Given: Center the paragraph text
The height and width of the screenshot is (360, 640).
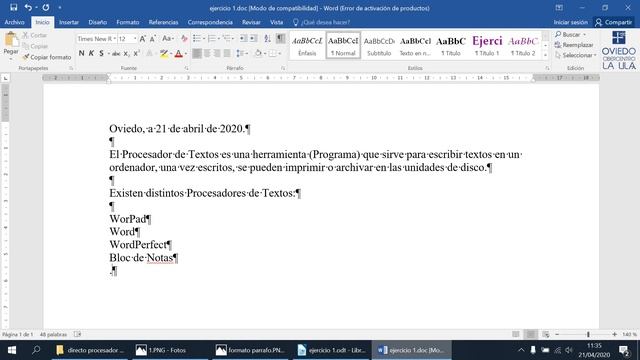Looking at the screenshot, I should (207, 53).
